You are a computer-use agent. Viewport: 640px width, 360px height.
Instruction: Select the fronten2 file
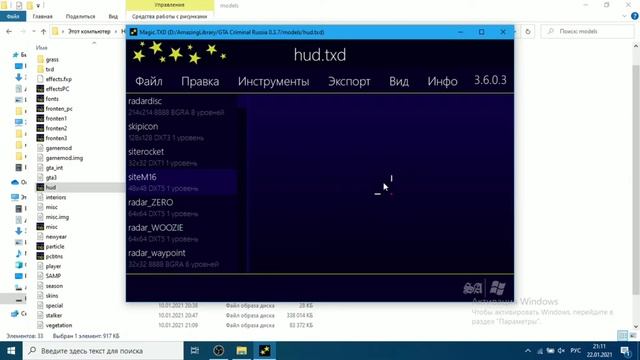(56, 128)
